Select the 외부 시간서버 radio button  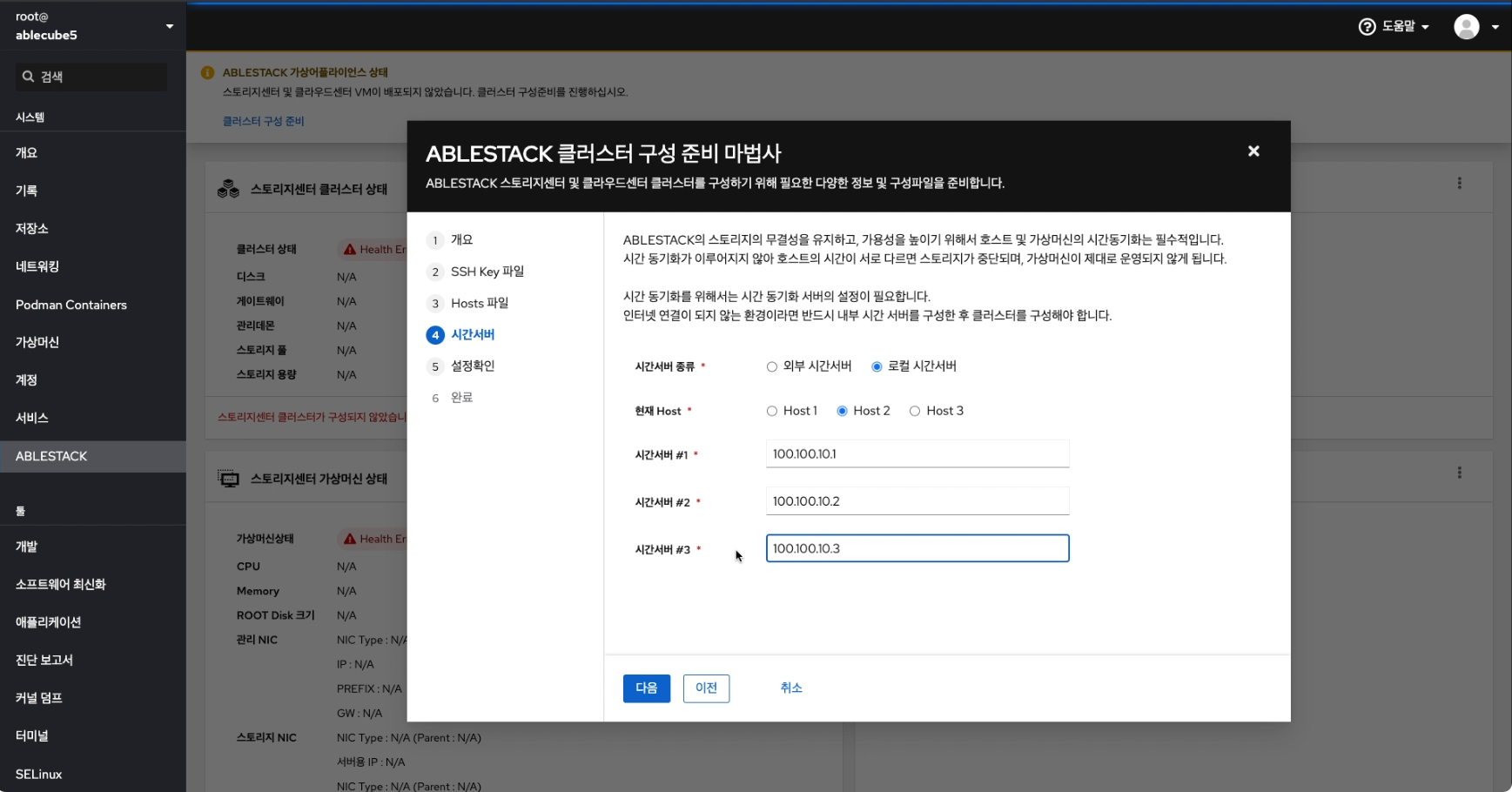[x=772, y=367]
